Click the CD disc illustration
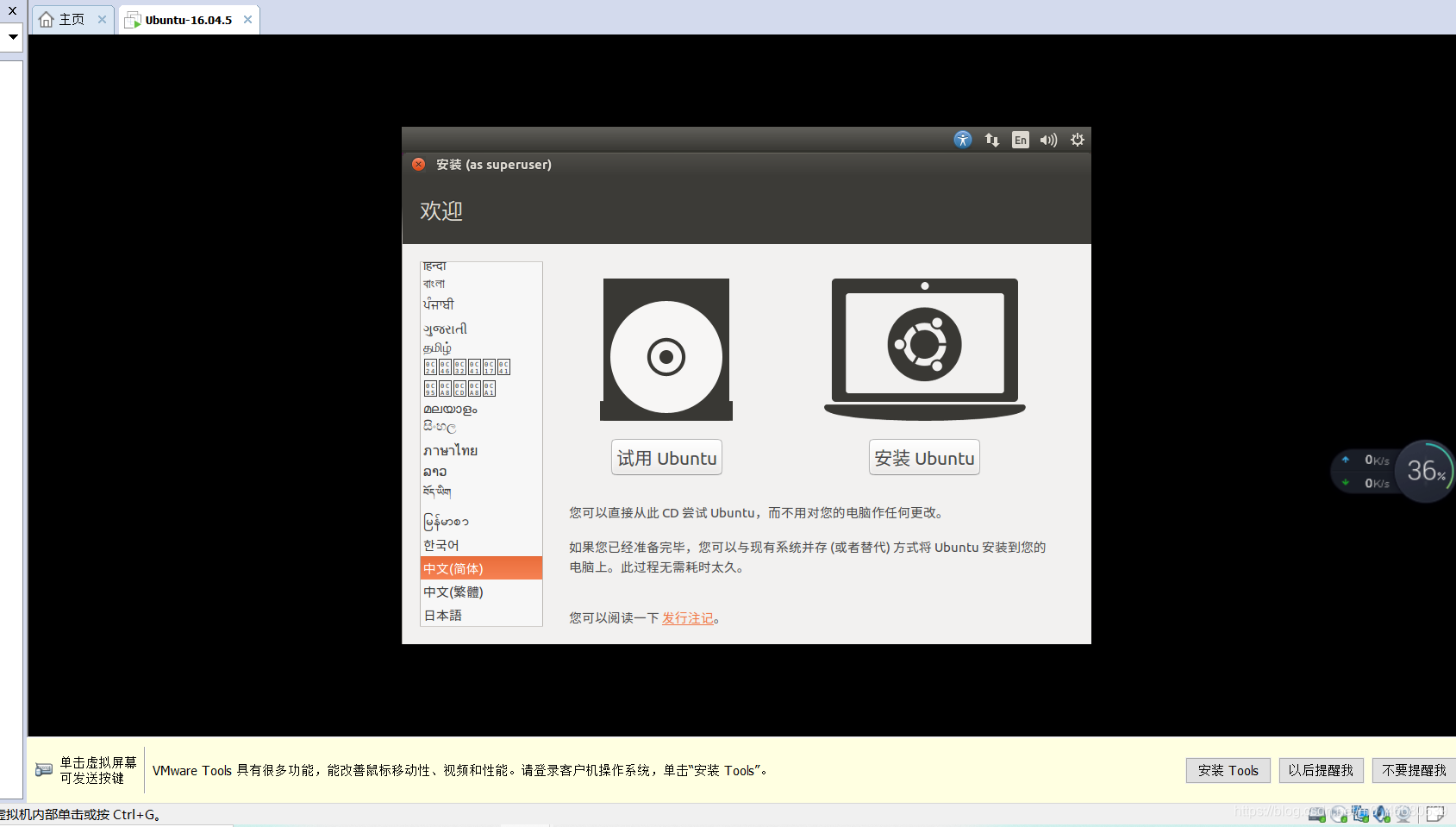 [x=666, y=349]
